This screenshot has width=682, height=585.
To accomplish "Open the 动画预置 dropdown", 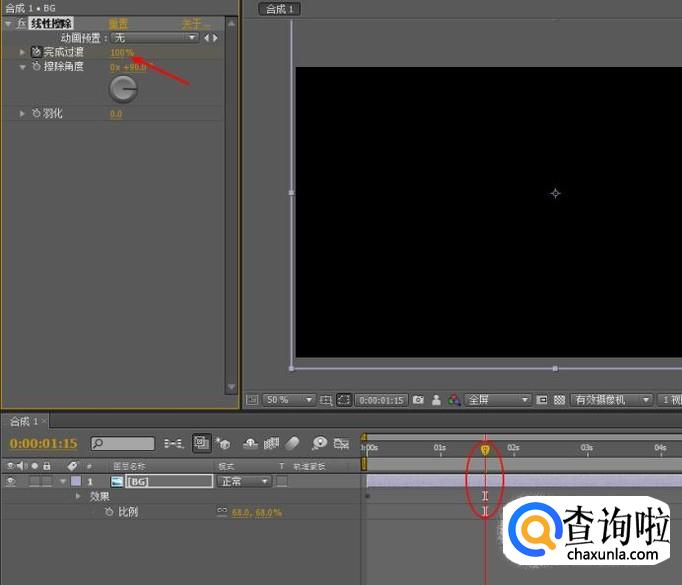I will pyautogui.click(x=154, y=38).
